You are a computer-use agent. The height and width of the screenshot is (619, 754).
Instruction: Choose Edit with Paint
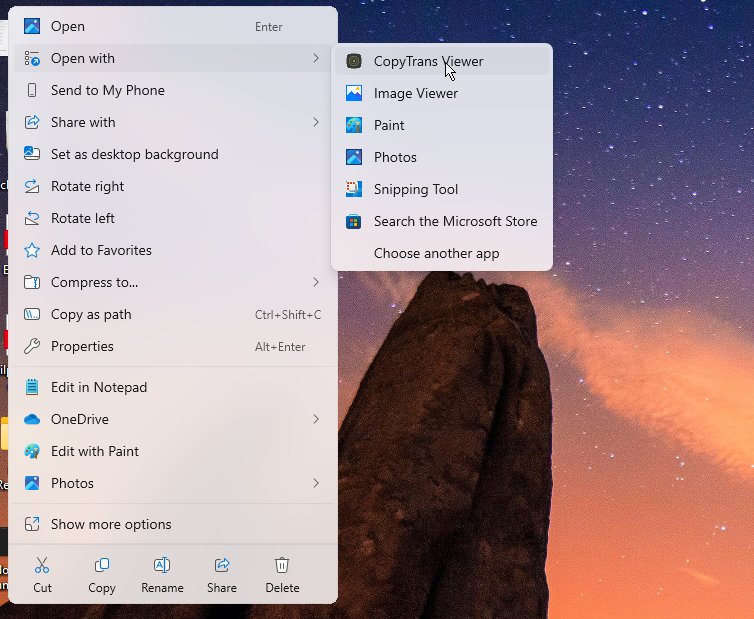(x=173, y=451)
